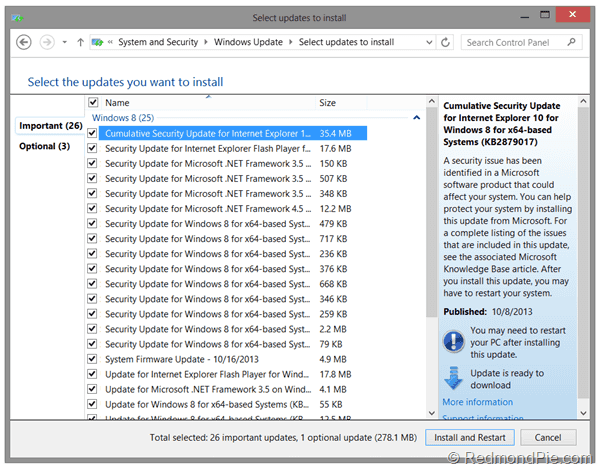Screen dimensions: 600x469
Task: Click the window icon in title bar
Action: [17, 18]
